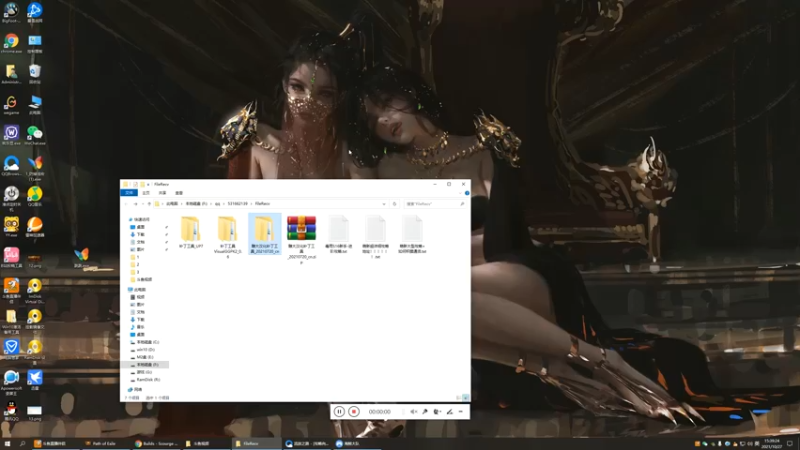Toggle the webcam icon on the recorder bar

[x=437, y=412]
